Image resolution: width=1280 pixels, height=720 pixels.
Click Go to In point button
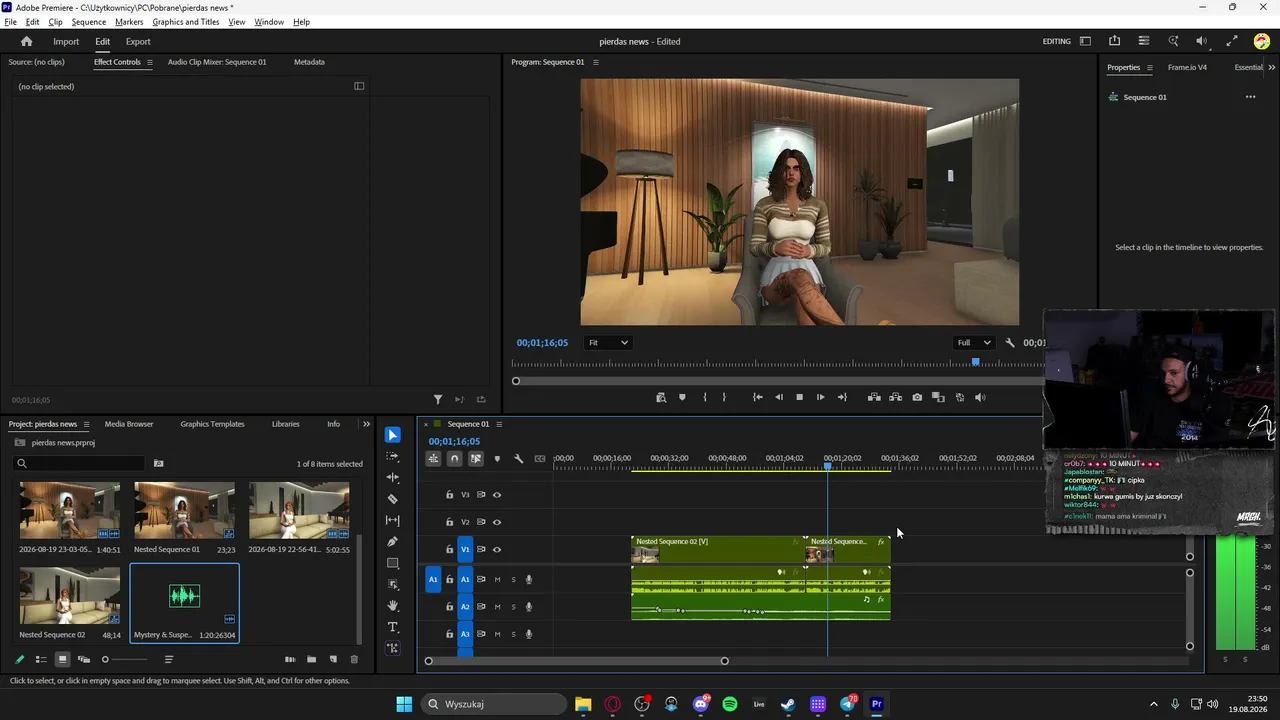point(757,397)
